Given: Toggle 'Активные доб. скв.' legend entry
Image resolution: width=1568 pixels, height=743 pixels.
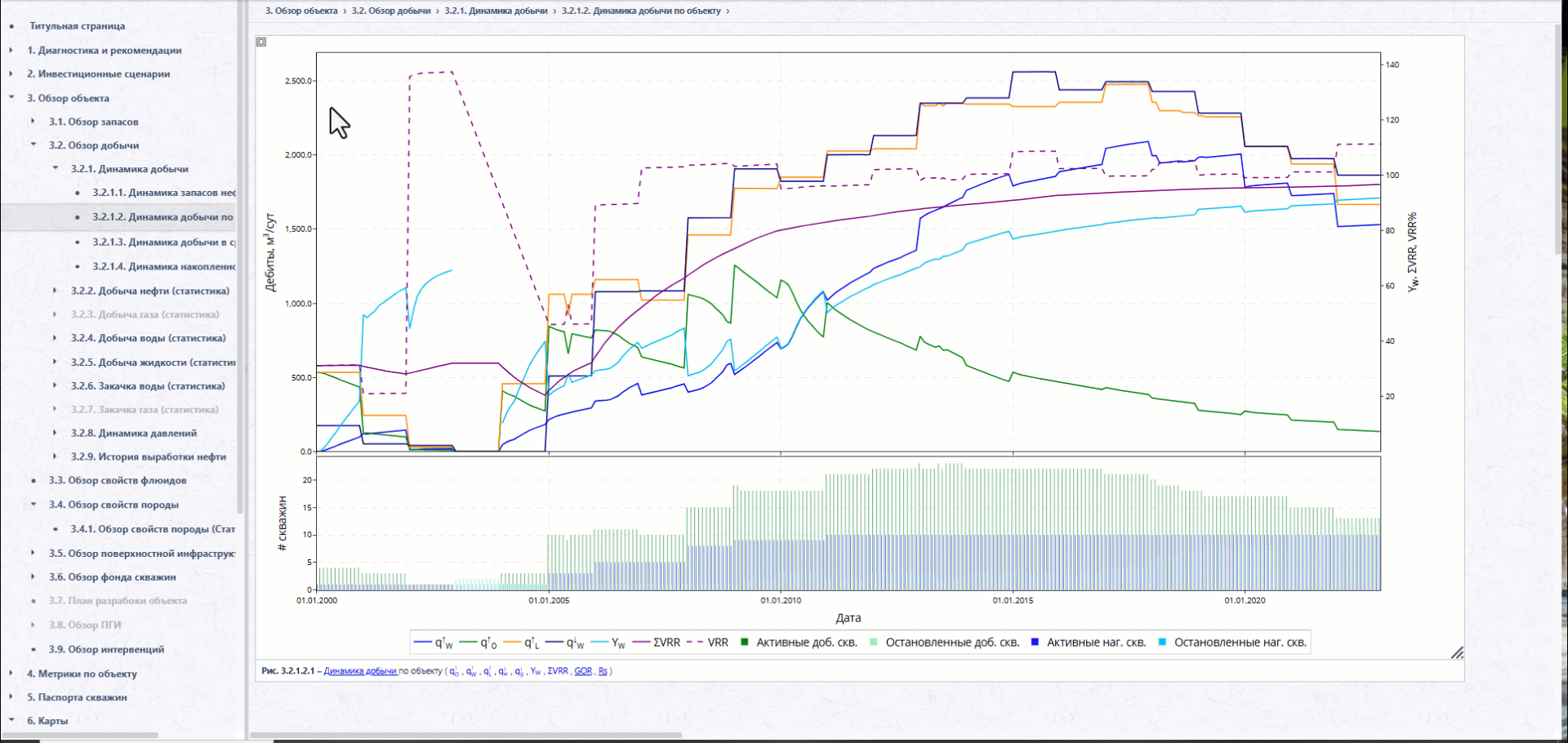Looking at the screenshot, I should tap(799, 643).
